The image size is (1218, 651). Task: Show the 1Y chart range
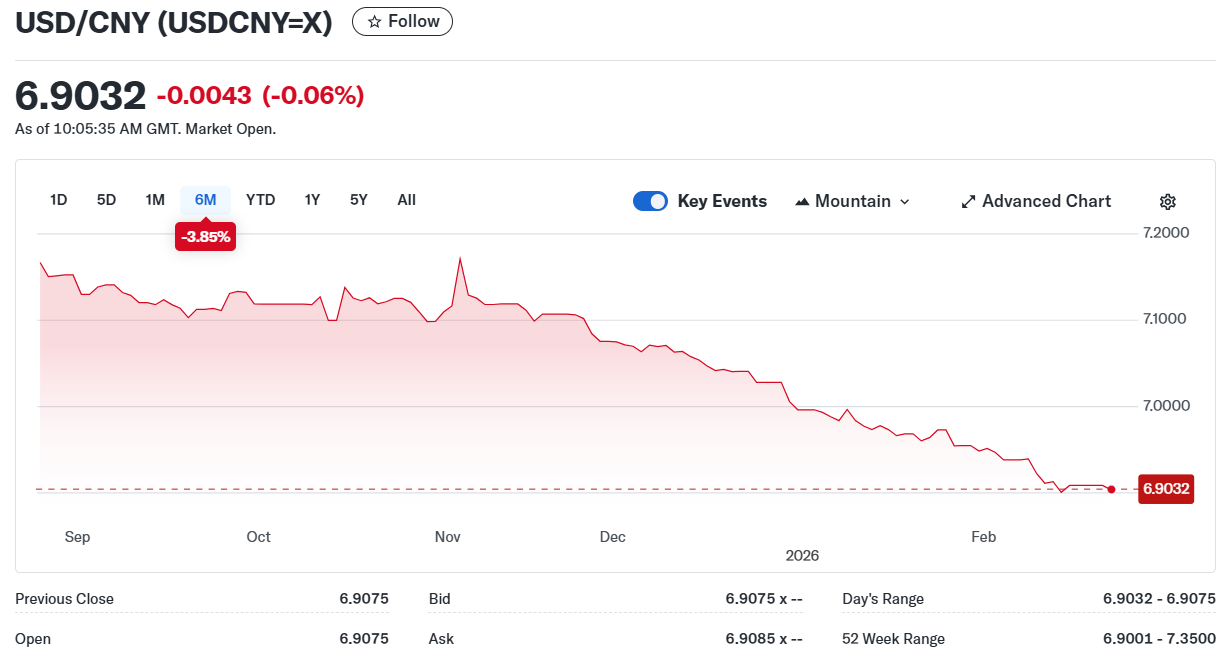[312, 200]
